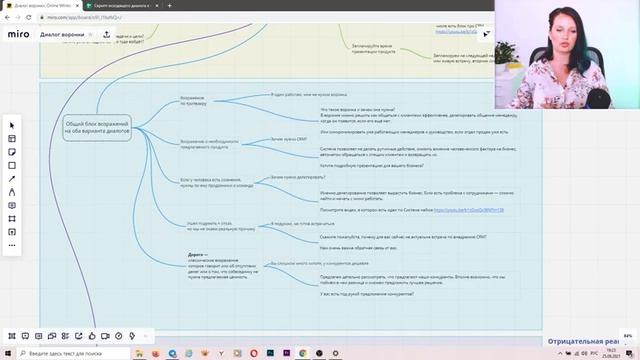Viewport: 640px width, 360px height.
Task: Select the Comment tool in left toolbar
Action: [x=12, y=205]
